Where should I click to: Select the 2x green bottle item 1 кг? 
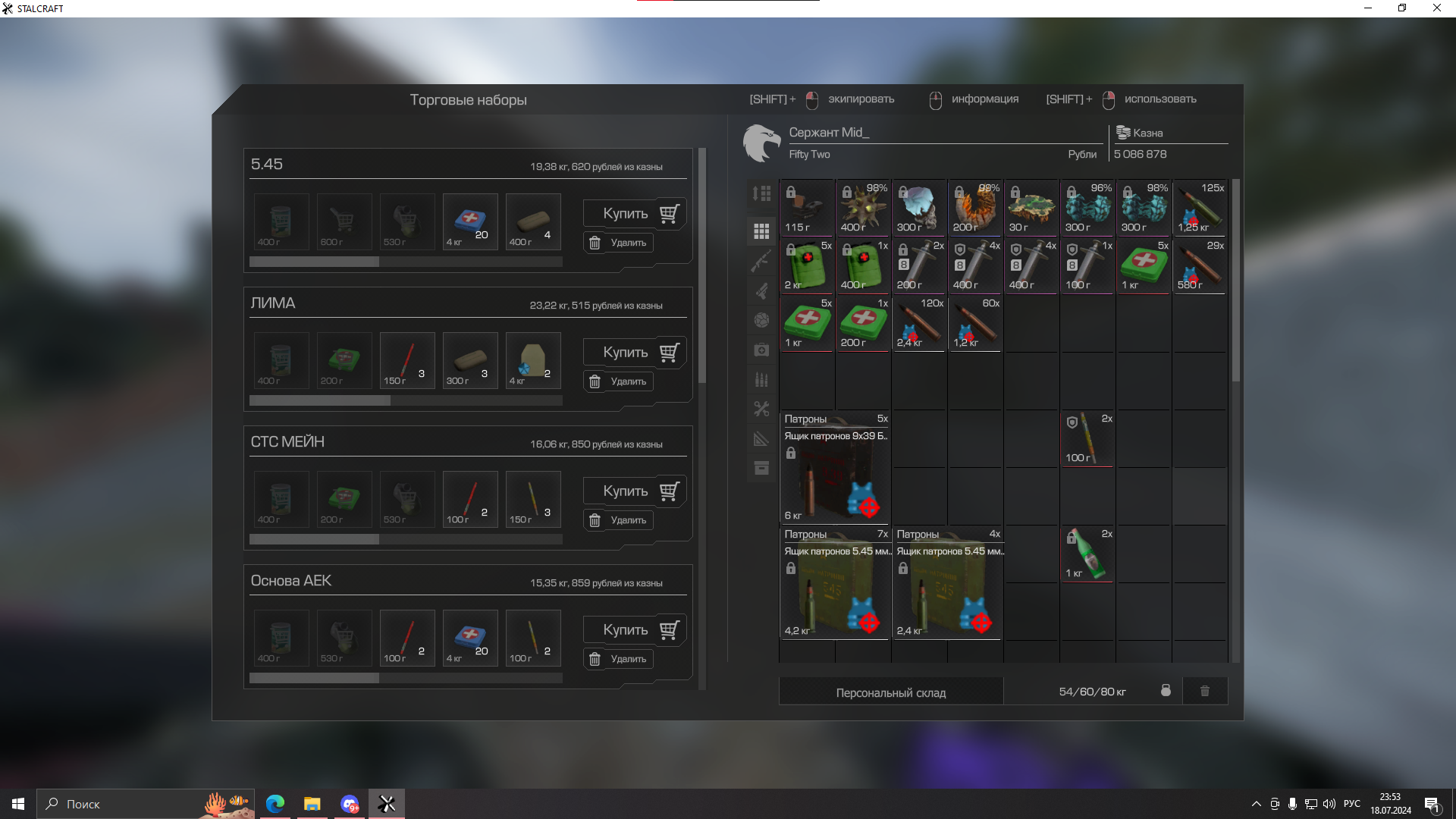1087,554
